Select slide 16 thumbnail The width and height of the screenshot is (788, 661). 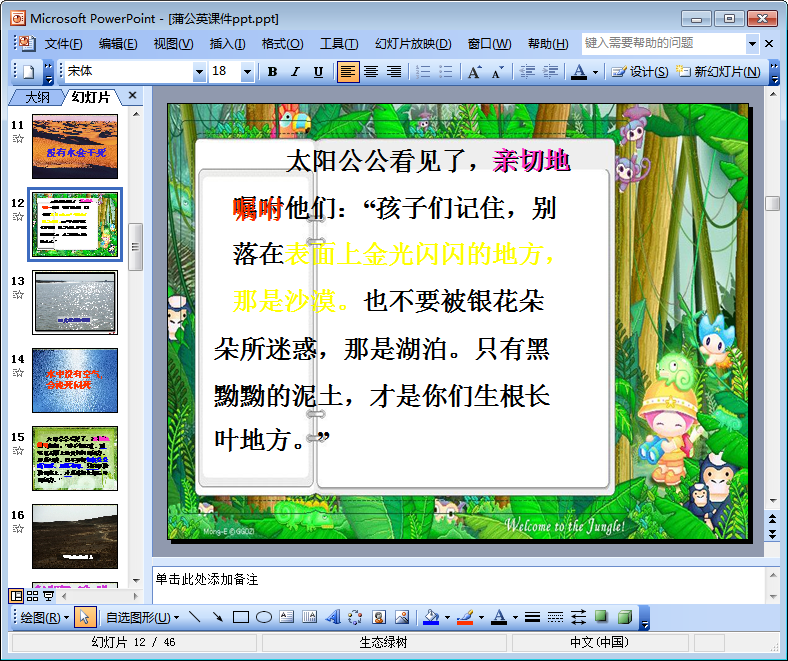click(x=75, y=536)
